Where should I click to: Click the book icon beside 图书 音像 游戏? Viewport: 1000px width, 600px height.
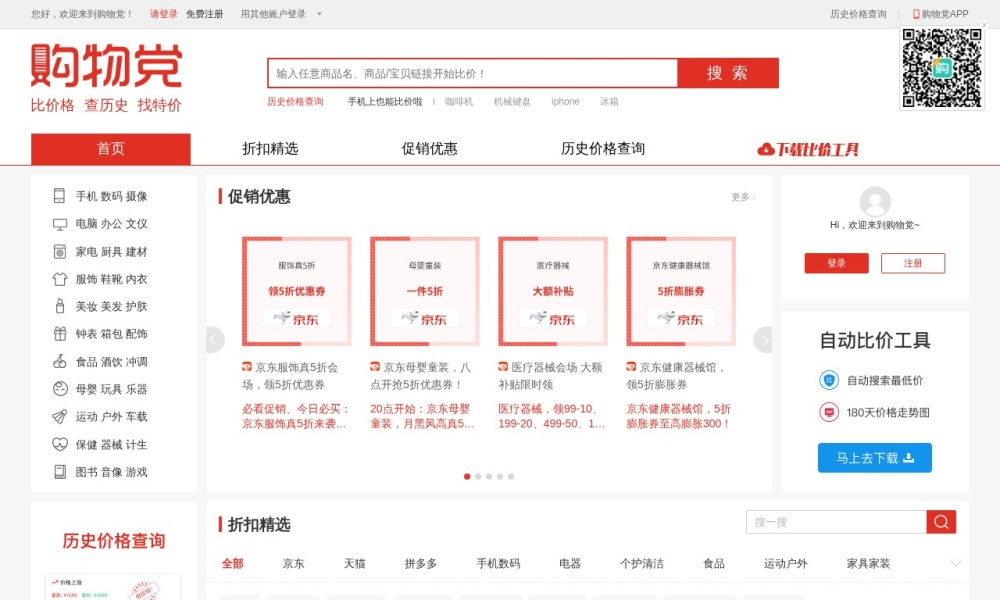(59, 472)
